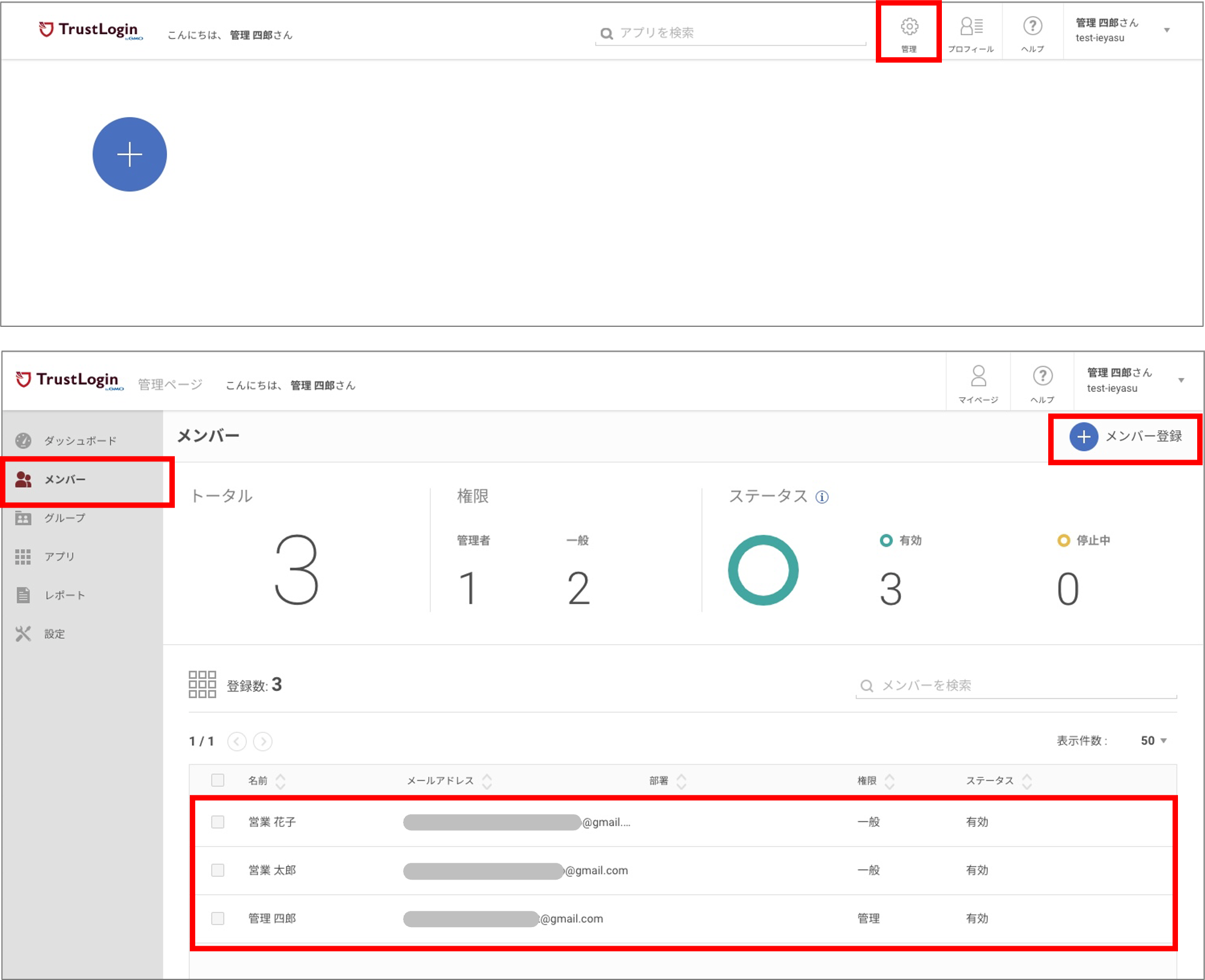Open the メンバー sidebar section

(23, 479)
